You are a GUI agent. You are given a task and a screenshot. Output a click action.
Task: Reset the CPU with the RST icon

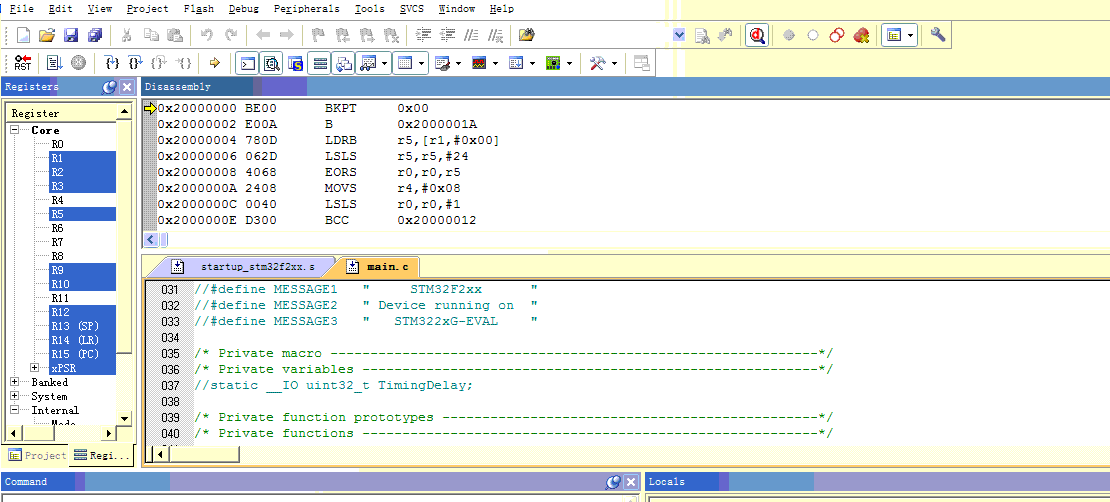pos(23,63)
